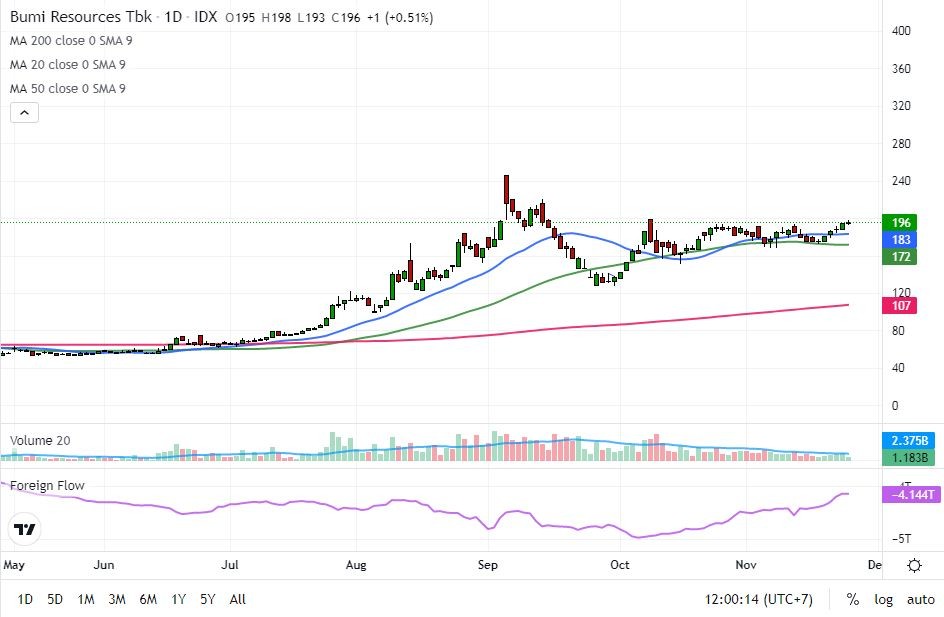The image size is (944, 617).
Task: Select the 3M time range
Action: [117, 599]
